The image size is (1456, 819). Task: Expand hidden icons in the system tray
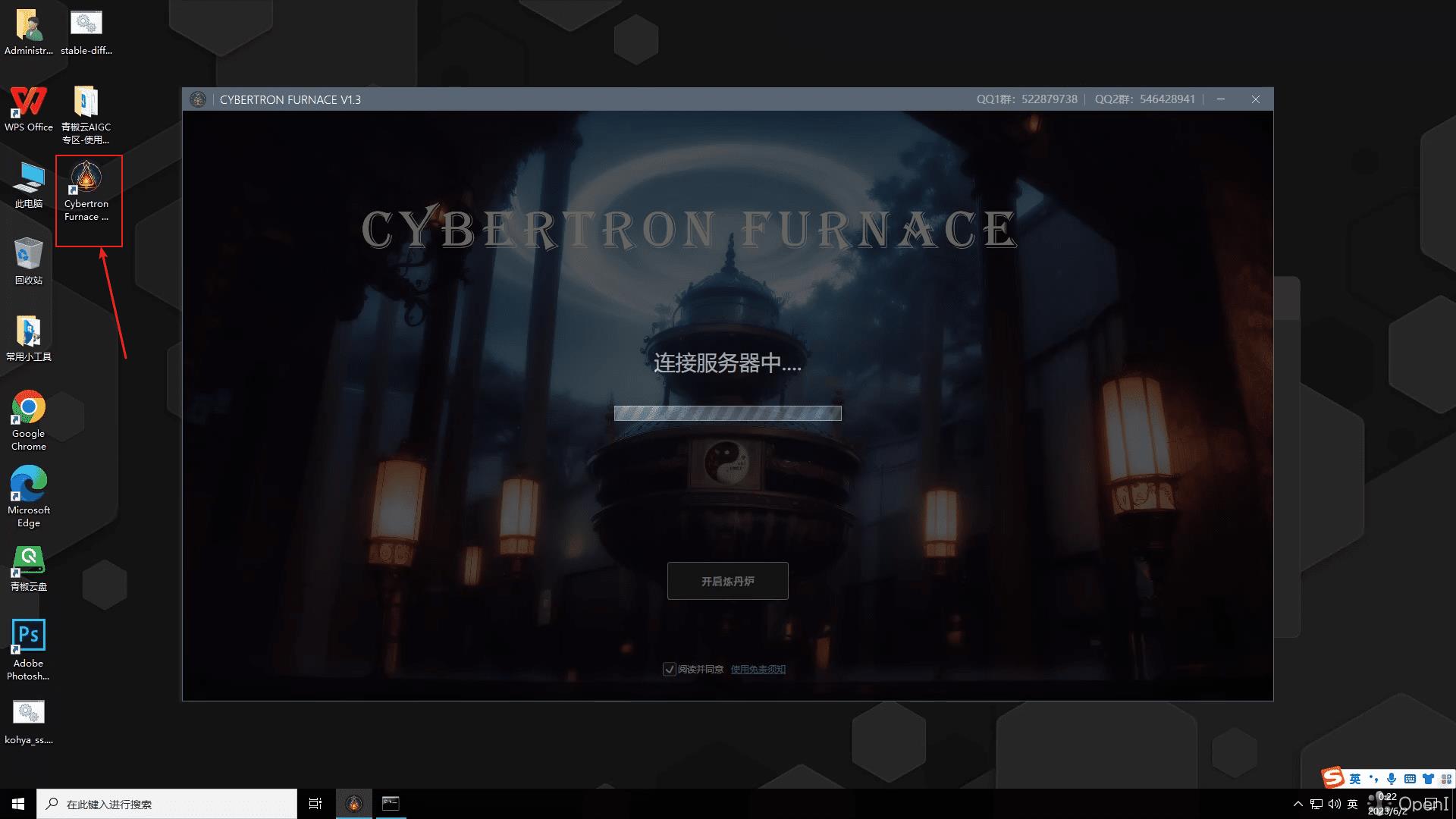click(1297, 804)
